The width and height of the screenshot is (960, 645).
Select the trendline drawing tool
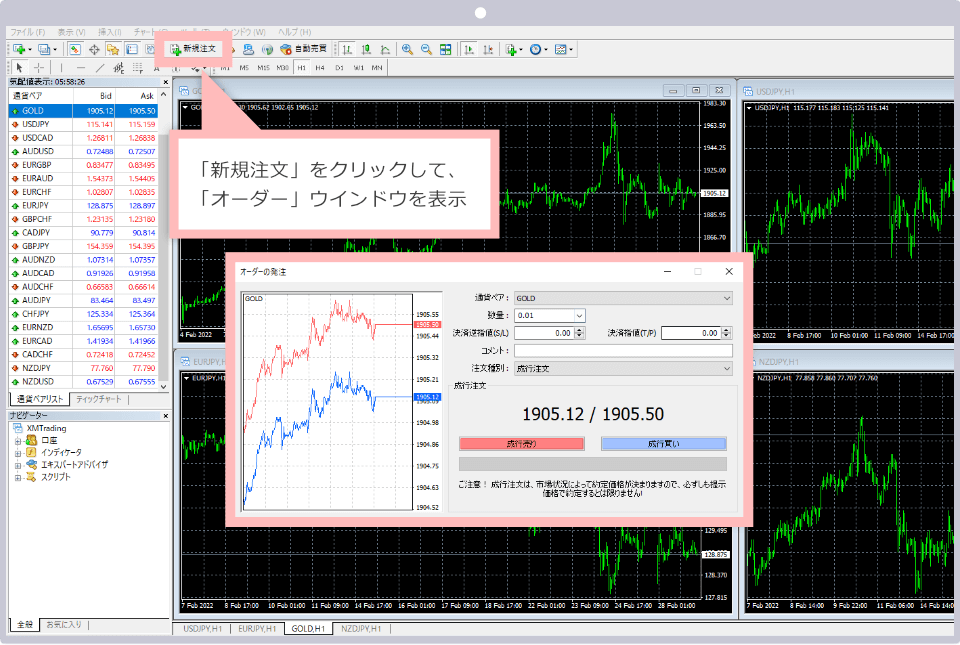pos(101,68)
